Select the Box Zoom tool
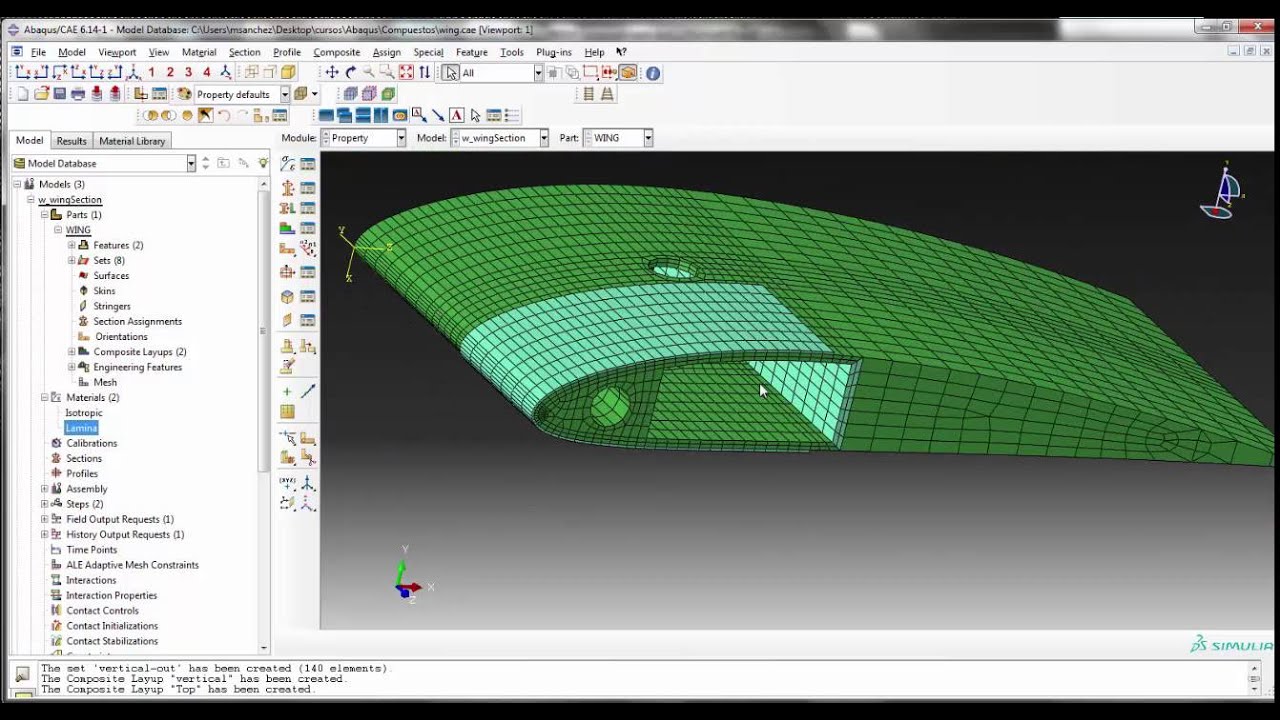1280x720 pixels. coord(387,72)
